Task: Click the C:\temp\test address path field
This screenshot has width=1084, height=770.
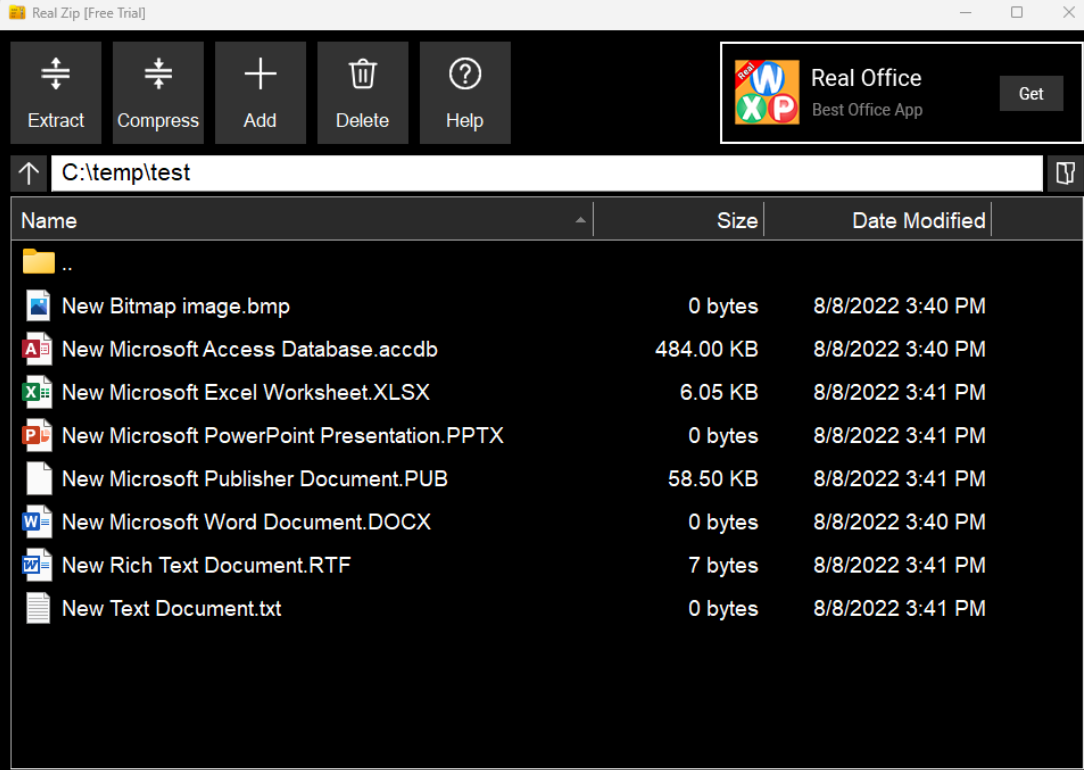Action: click(x=546, y=173)
